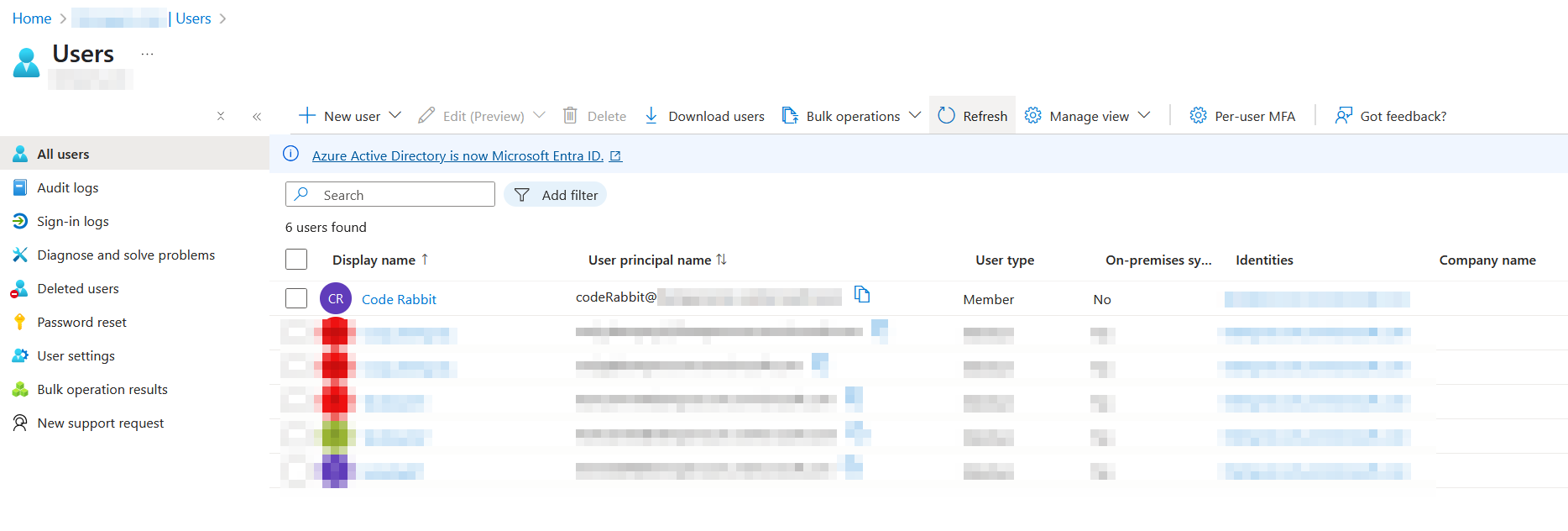Viewport: 1568px width, 531px height.
Task: Select All users in the sidebar
Action: pyautogui.click(x=134, y=154)
